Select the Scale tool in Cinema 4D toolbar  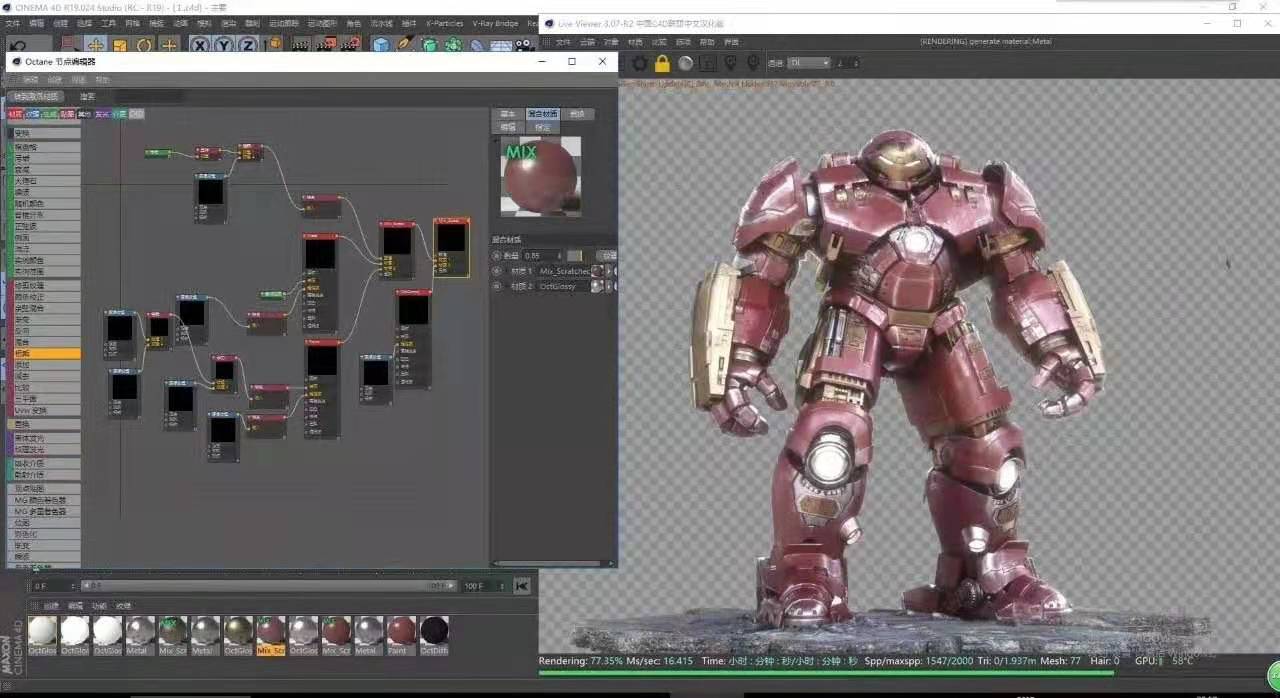[x=120, y=45]
